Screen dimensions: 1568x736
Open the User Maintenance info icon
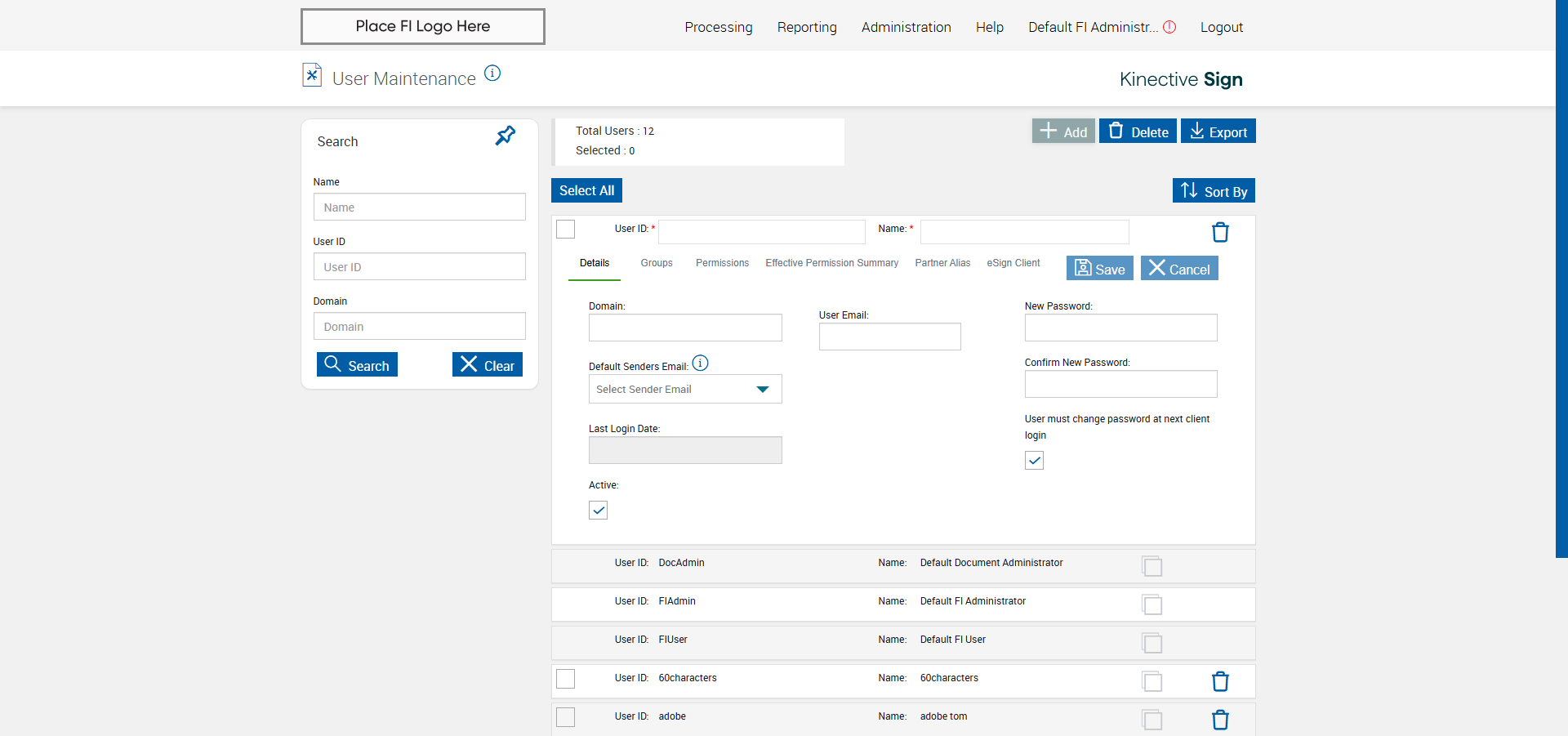(x=492, y=73)
